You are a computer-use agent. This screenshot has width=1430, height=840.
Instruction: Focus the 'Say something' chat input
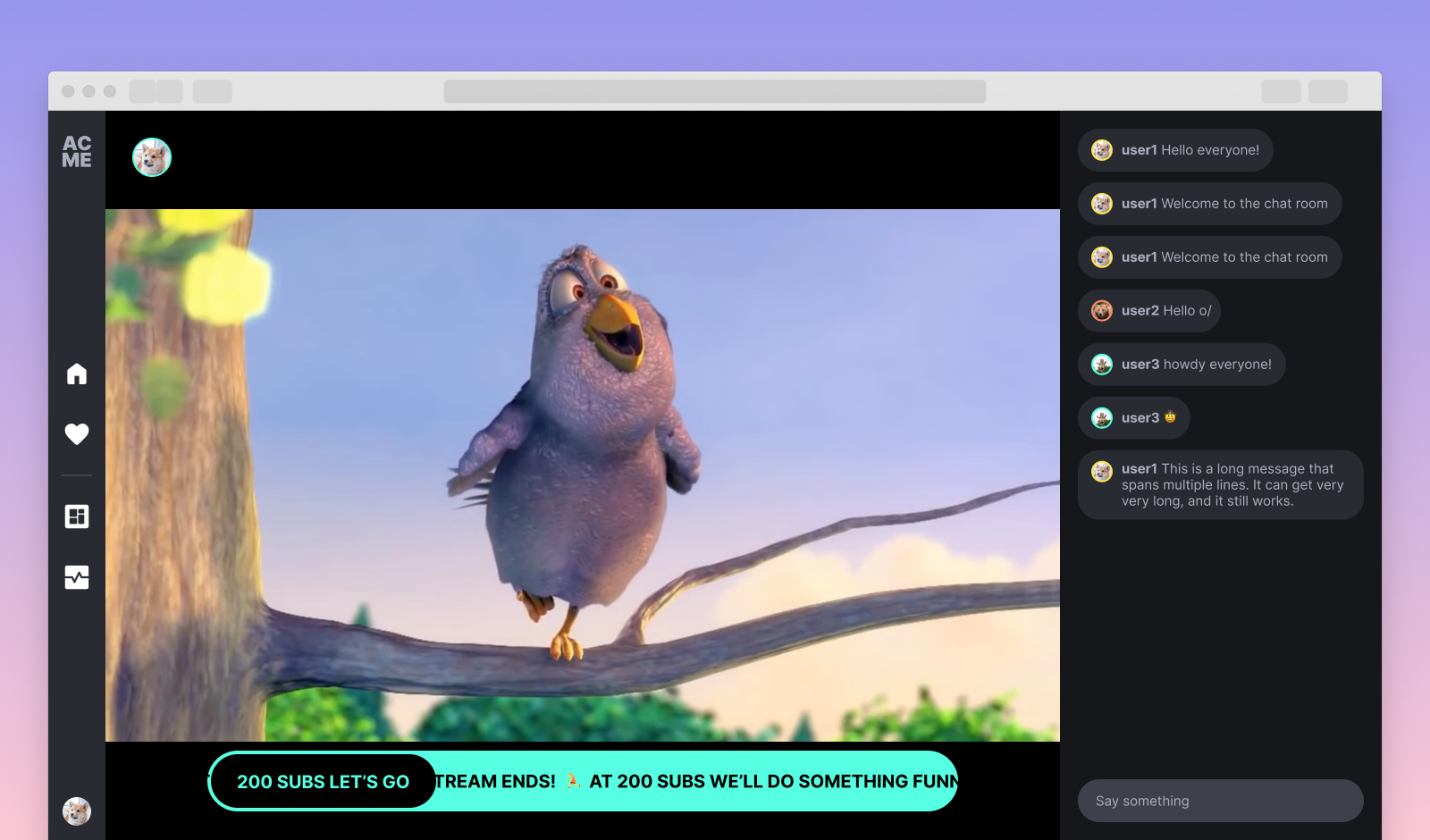pyautogui.click(x=1221, y=801)
